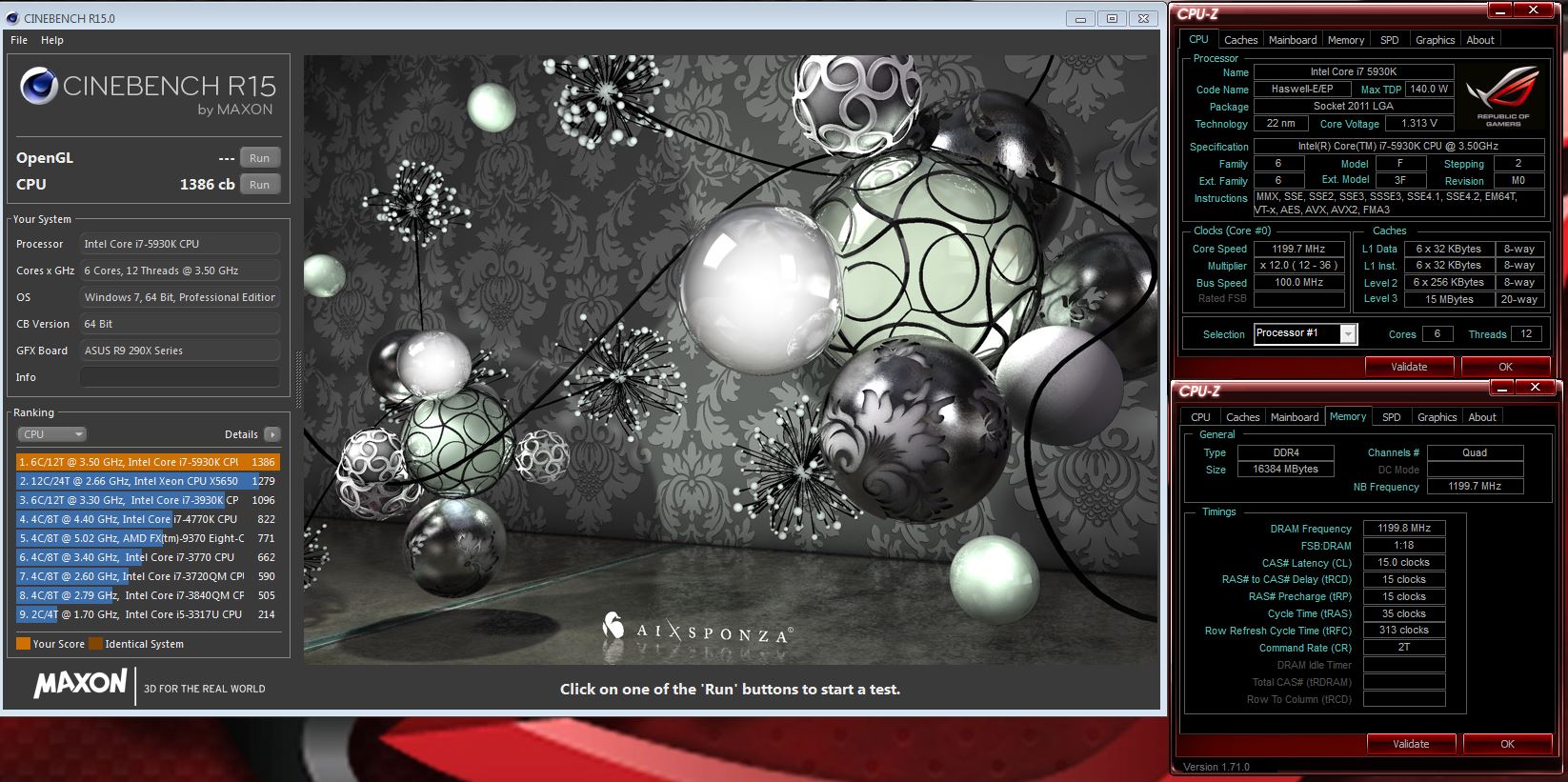Screen dimensions: 1568x782
Task: Select ranking row Intel Core i7-3720QM 590
Action: (x=148, y=576)
